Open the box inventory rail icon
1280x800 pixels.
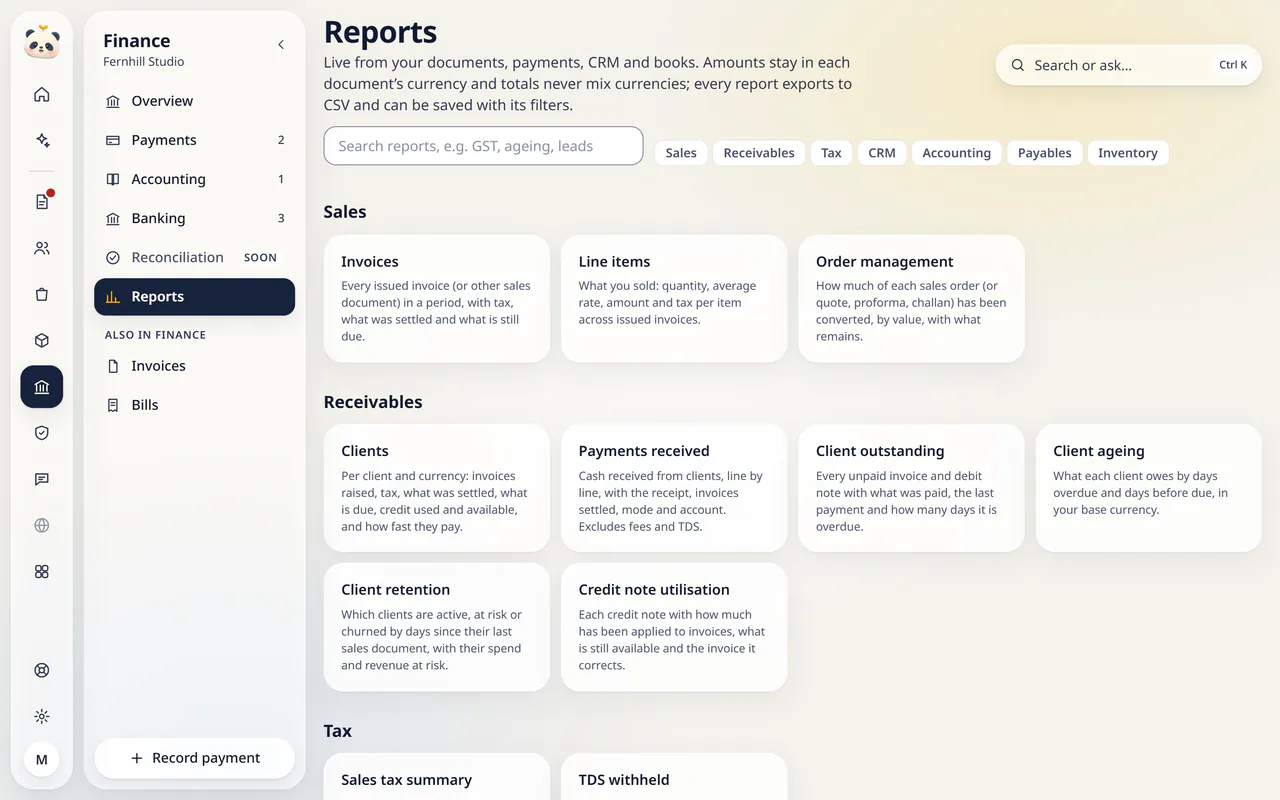point(42,340)
